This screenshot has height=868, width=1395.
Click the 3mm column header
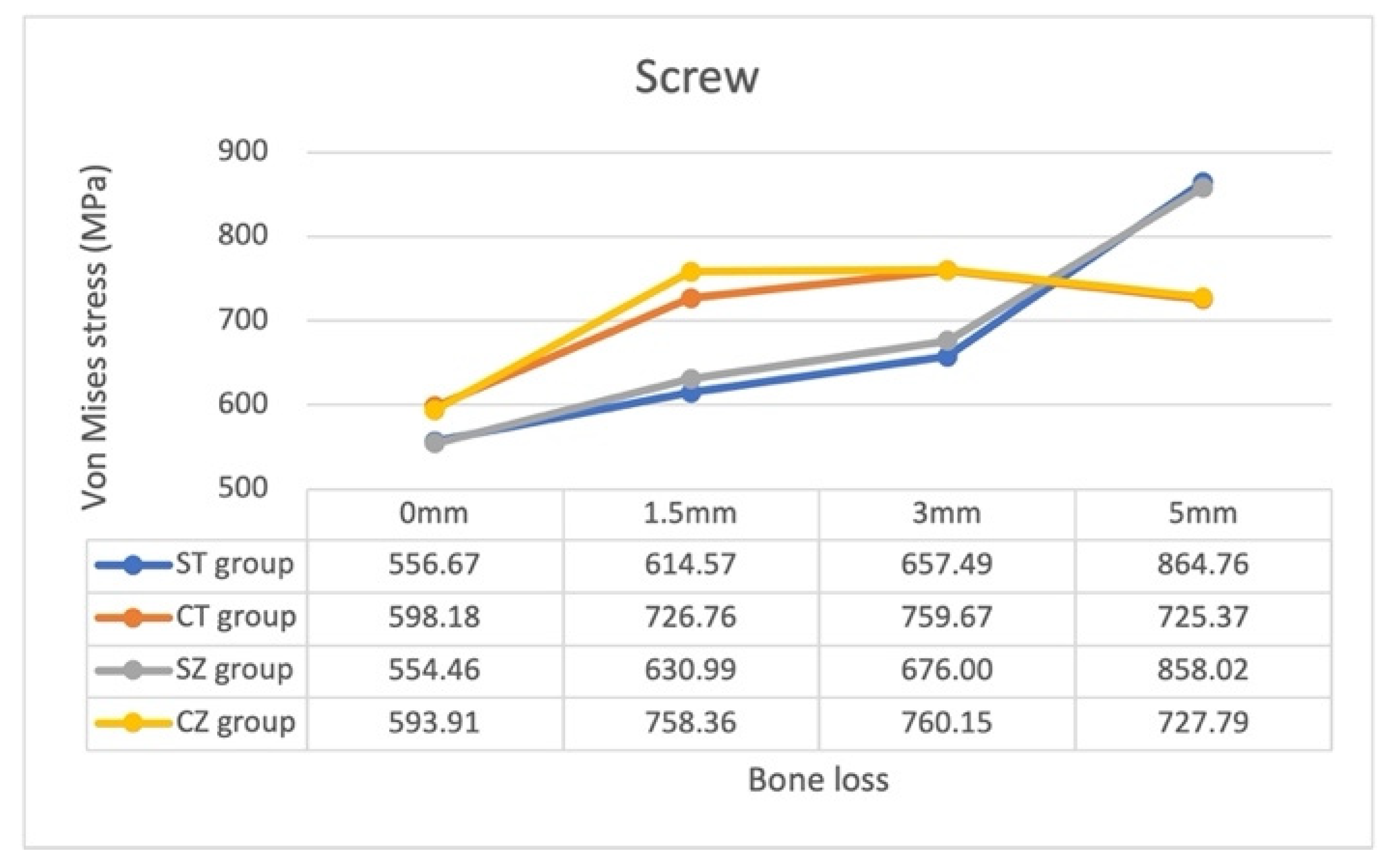click(947, 513)
